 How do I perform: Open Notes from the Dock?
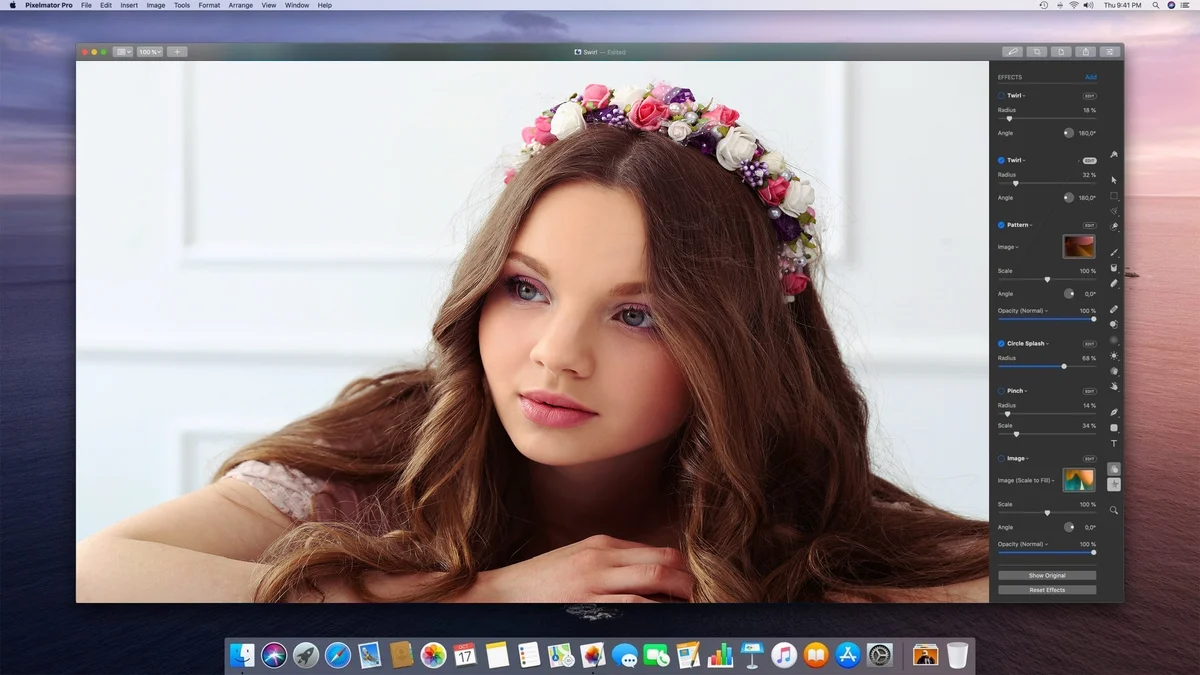497,655
